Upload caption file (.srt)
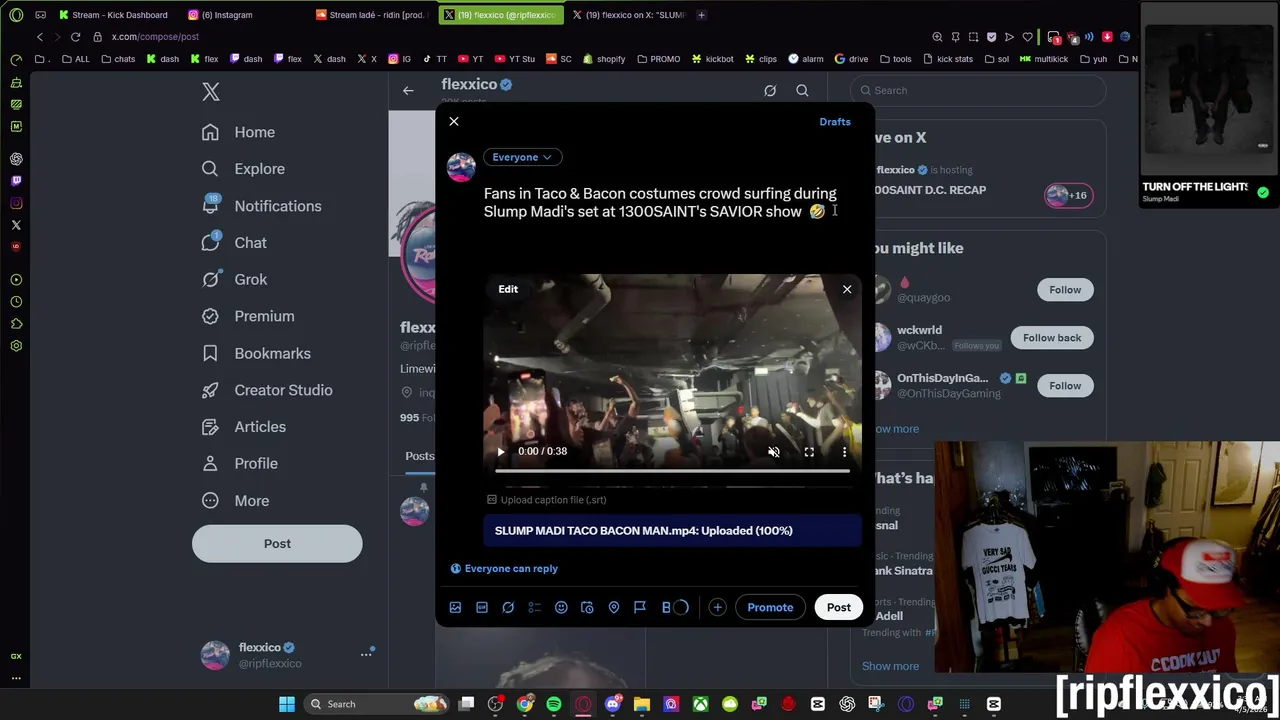 click(546, 500)
